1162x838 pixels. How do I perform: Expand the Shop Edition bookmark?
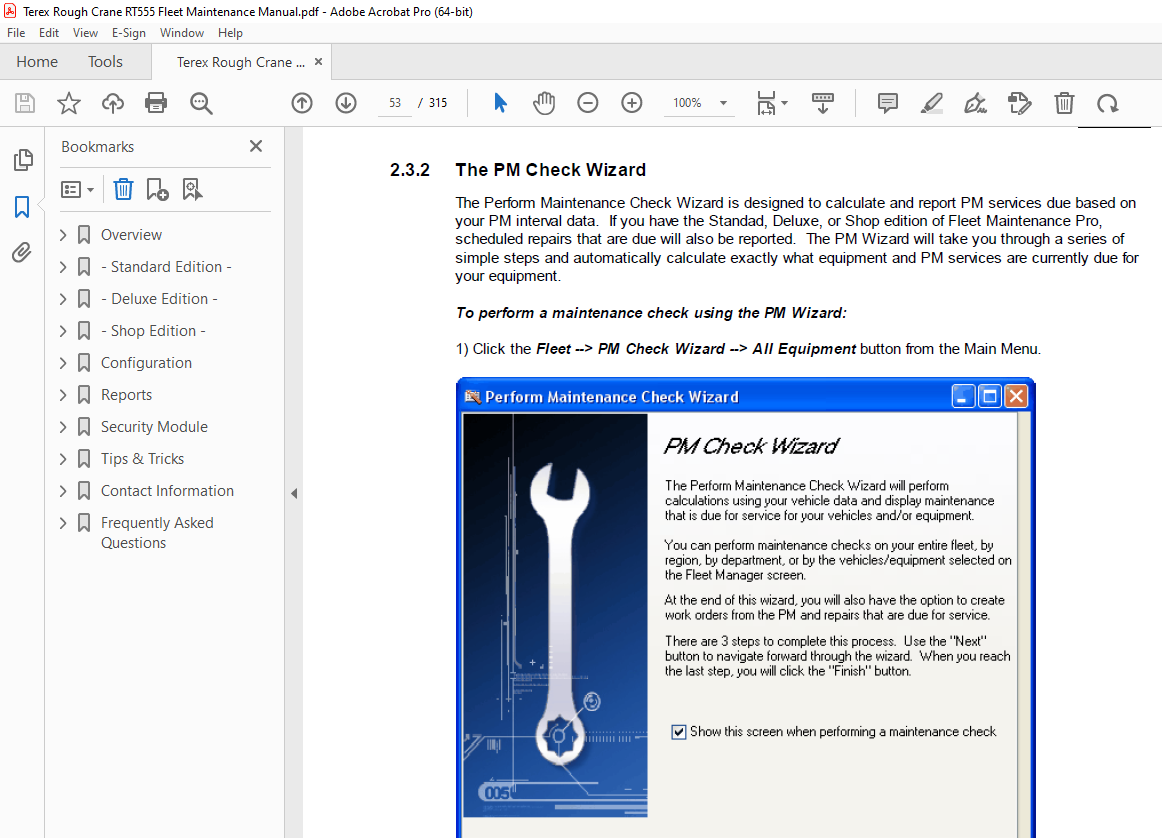(63, 330)
